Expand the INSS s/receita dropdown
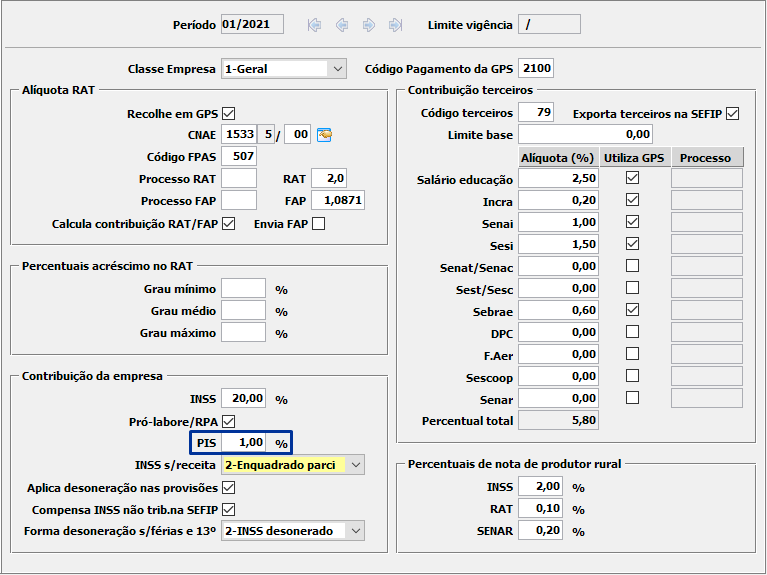Viewport: 767px width, 575px height. pos(355,465)
